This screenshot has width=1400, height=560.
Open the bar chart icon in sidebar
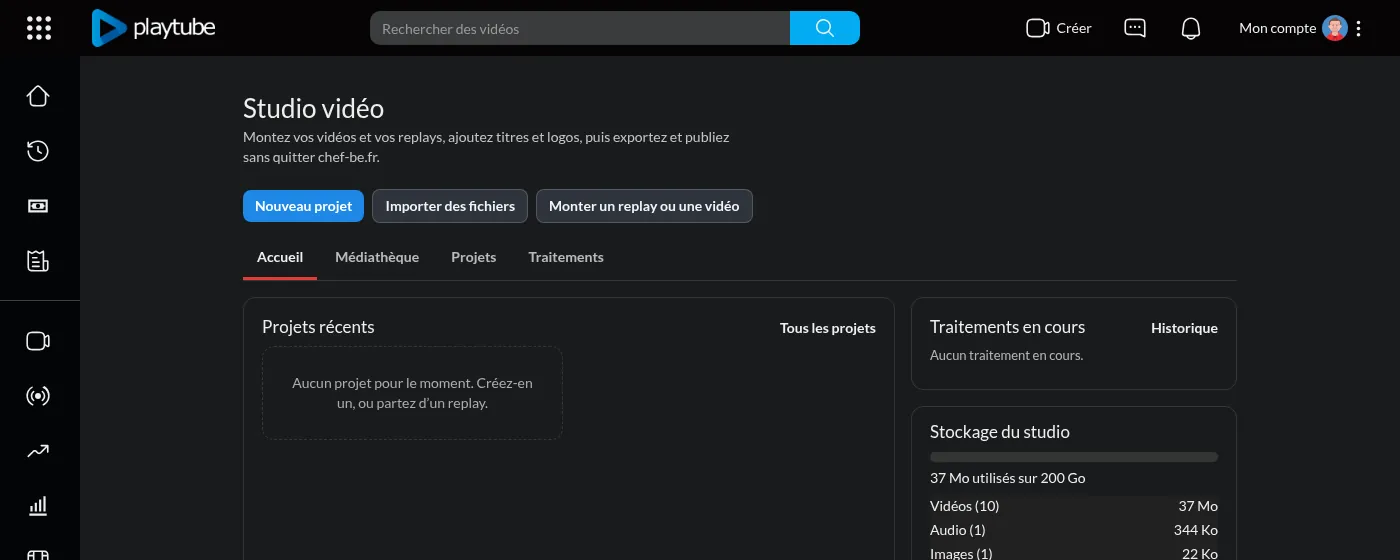coord(38,506)
